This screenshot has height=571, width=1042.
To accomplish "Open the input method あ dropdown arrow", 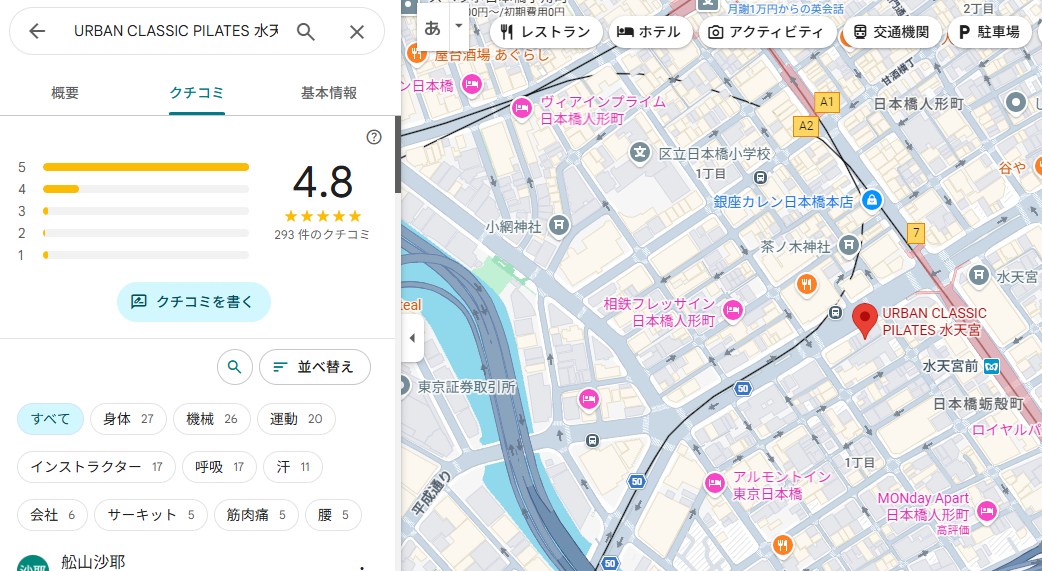I will pyautogui.click(x=458, y=25).
